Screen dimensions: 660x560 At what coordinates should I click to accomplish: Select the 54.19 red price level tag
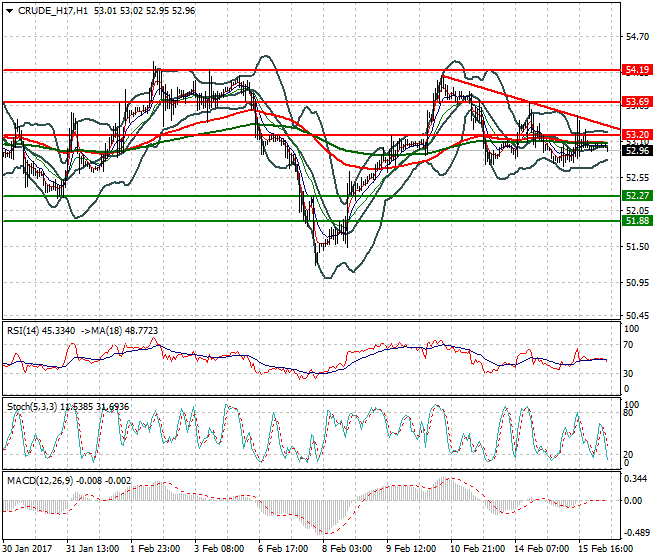[637, 70]
